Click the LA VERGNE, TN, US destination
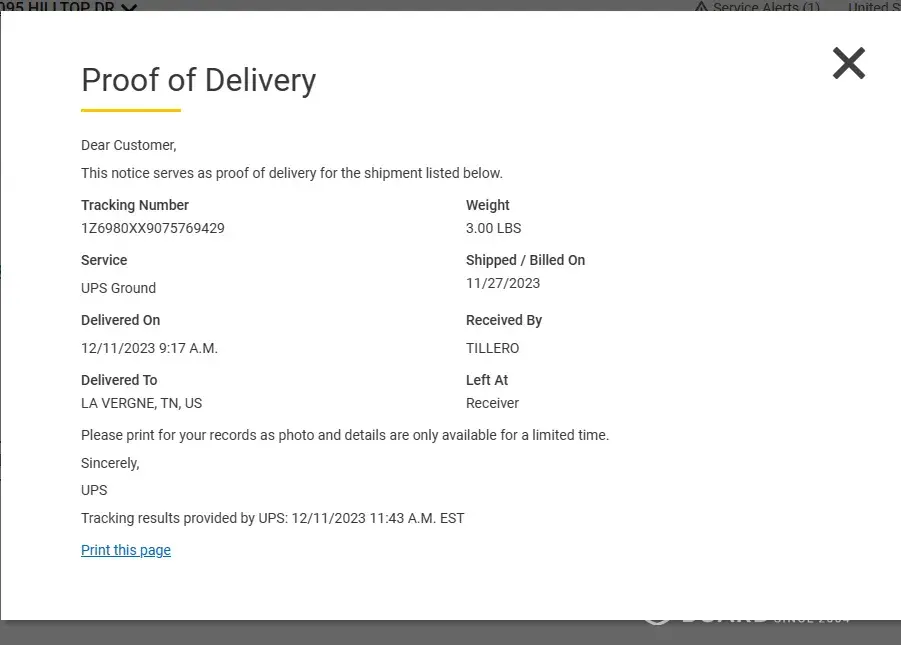Image resolution: width=901 pixels, height=645 pixels. [x=141, y=403]
